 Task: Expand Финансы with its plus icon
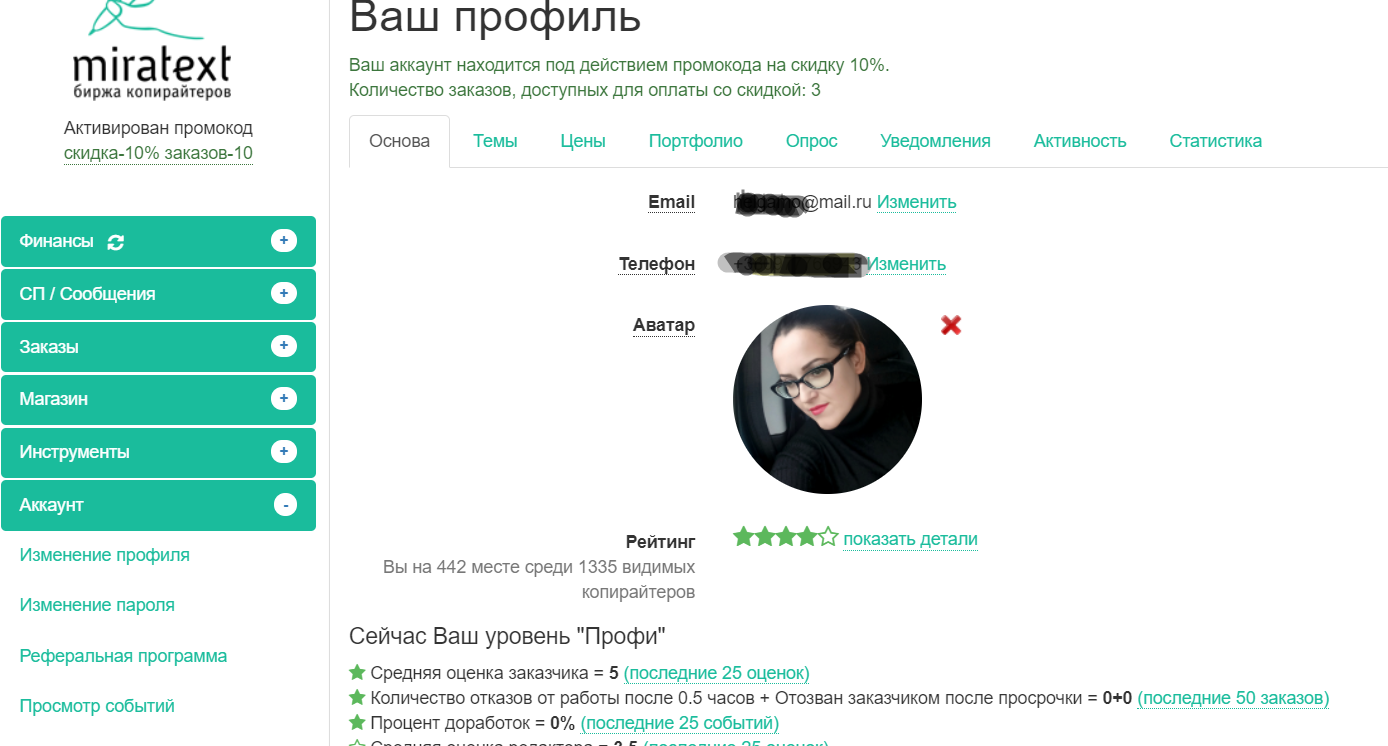click(x=284, y=240)
